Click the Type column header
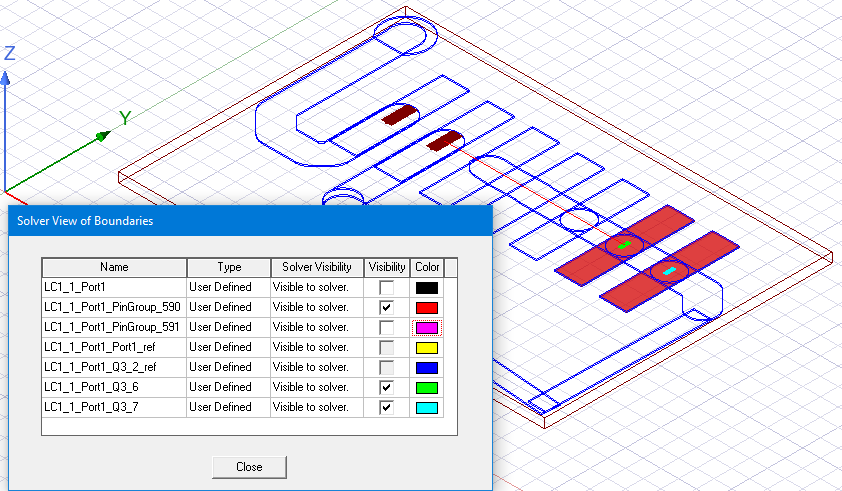The width and height of the screenshot is (842, 491). click(x=229, y=268)
